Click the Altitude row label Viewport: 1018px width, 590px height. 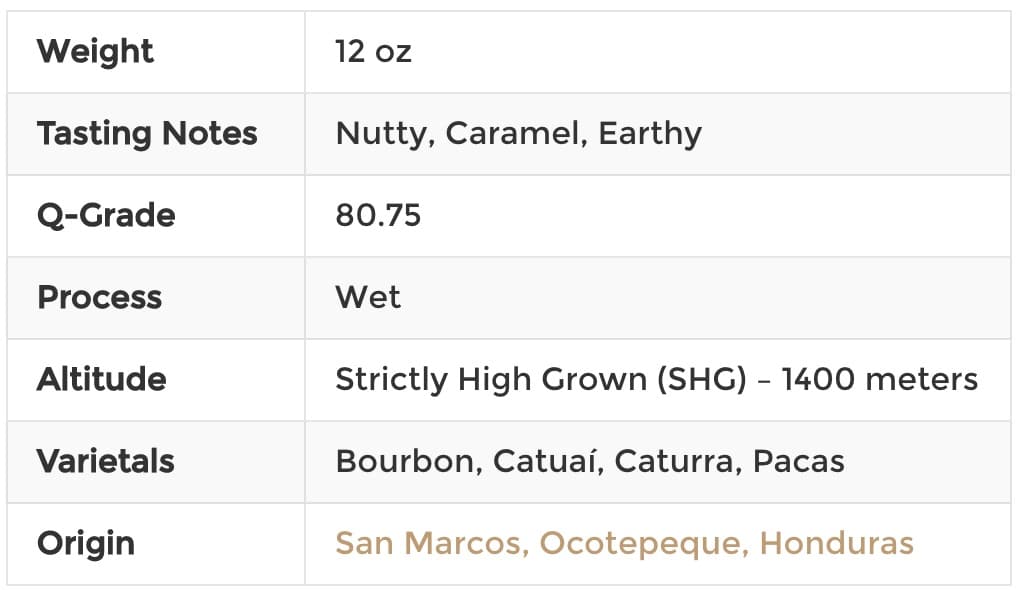(102, 379)
